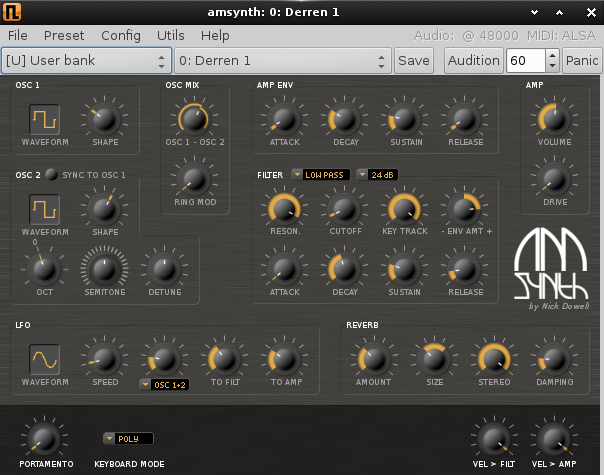Open the Utils menu
604x475 pixels.
tap(171, 35)
